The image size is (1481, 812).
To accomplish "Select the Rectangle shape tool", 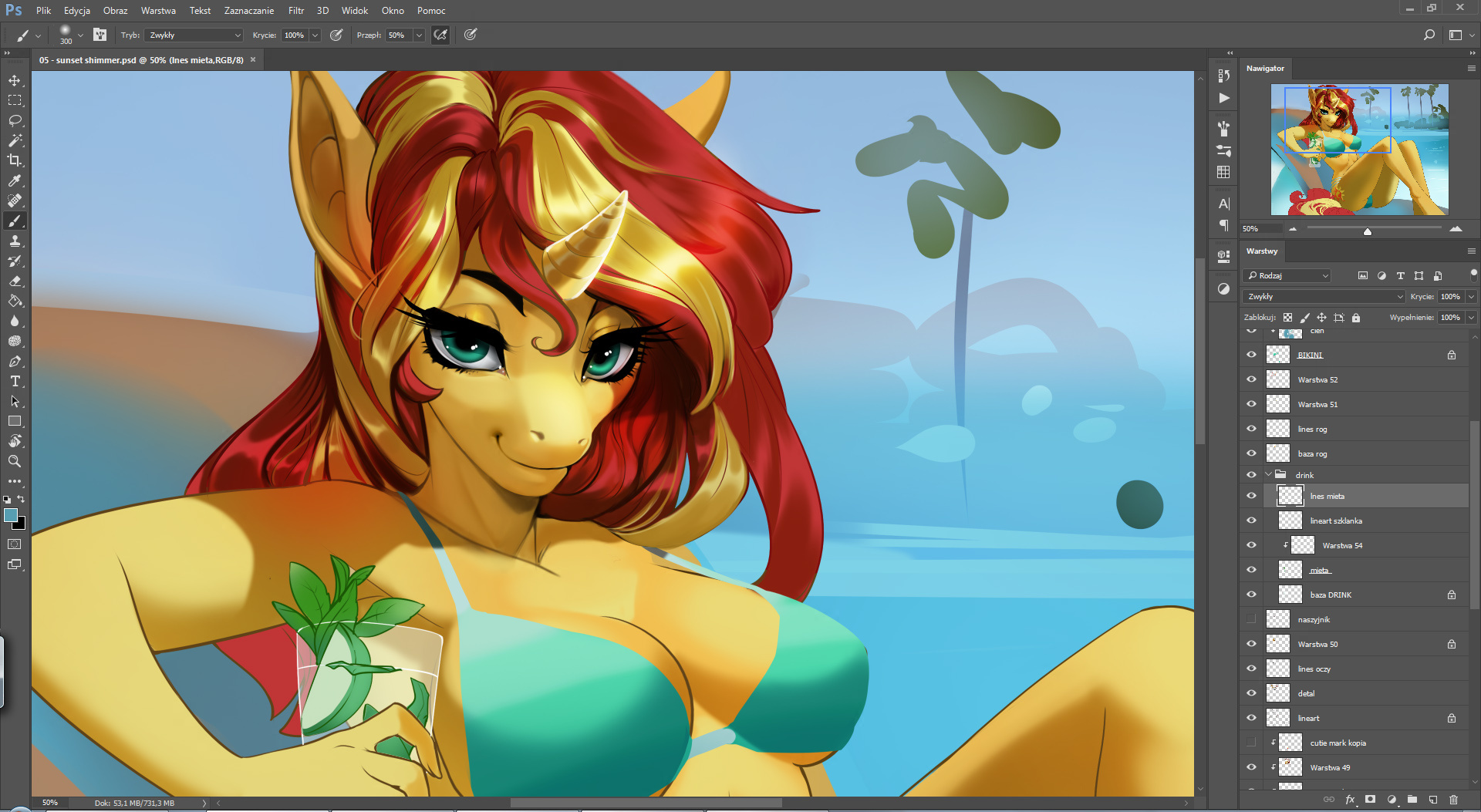I will (15, 421).
